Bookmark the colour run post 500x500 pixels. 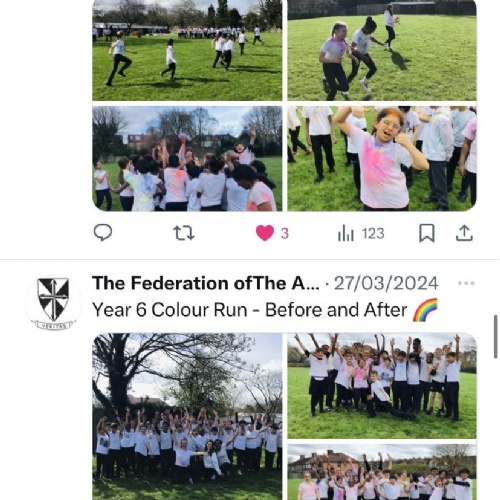click(427, 233)
